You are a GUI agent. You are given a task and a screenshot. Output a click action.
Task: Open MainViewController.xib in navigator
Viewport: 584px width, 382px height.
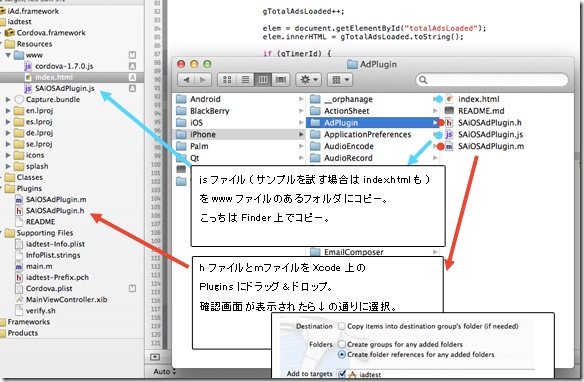(66, 300)
